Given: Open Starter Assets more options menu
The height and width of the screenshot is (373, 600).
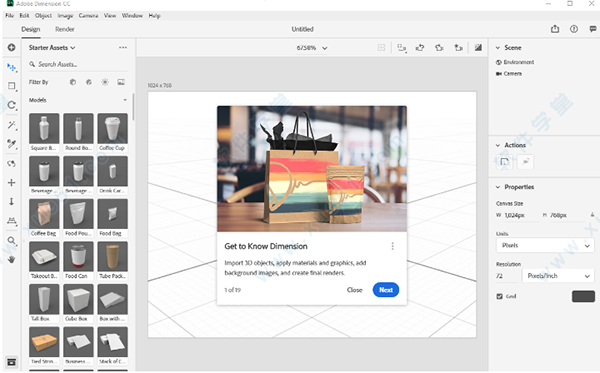Looking at the screenshot, I should (x=123, y=47).
